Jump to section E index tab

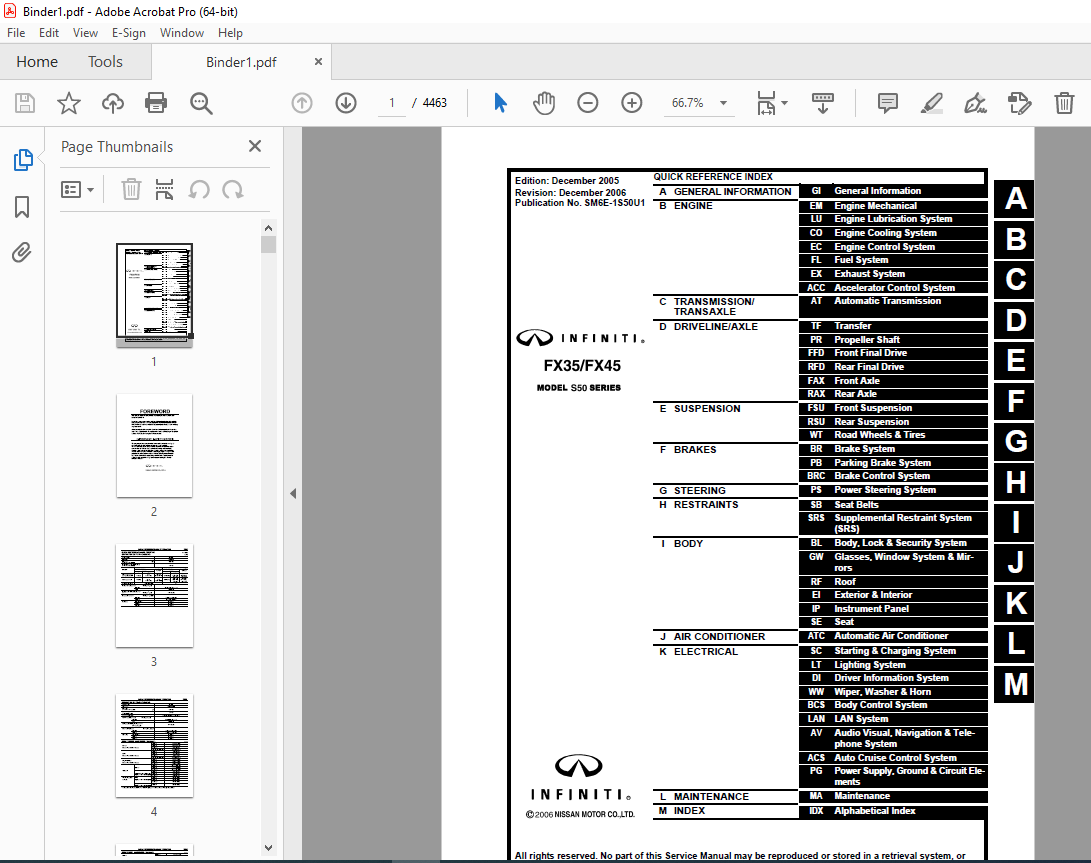point(1014,361)
